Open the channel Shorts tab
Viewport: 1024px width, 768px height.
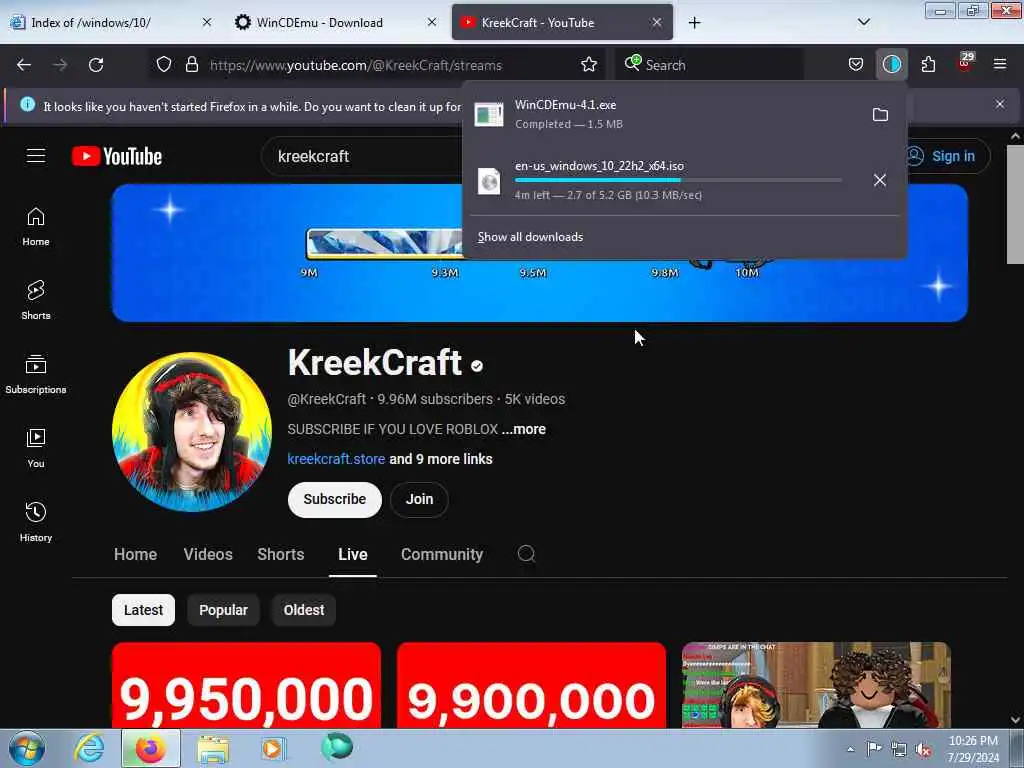(281, 554)
